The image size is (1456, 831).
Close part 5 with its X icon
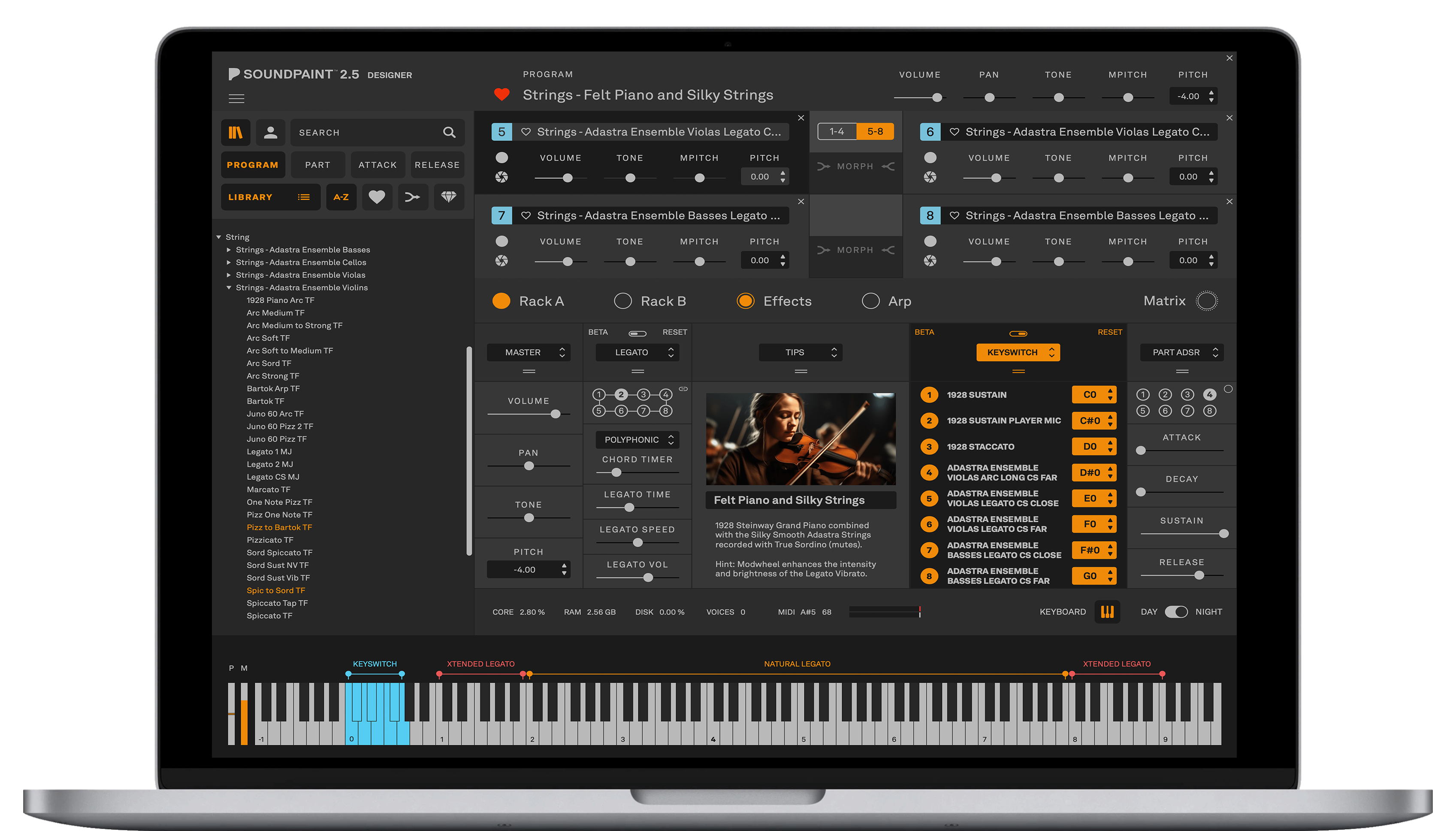click(800, 118)
